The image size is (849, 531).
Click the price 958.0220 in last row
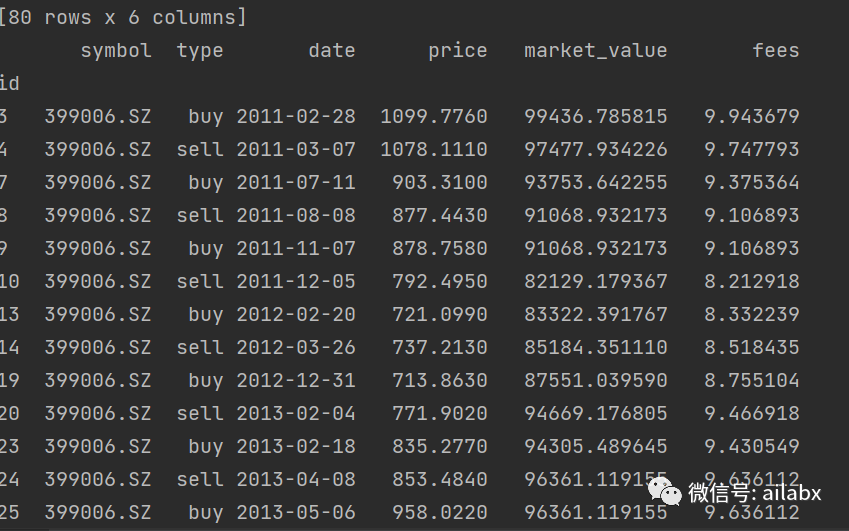[x=440, y=513]
